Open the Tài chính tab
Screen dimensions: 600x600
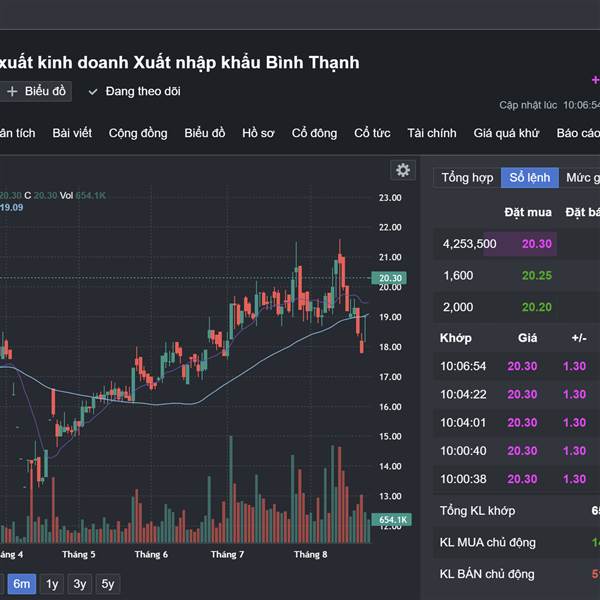pyautogui.click(x=432, y=133)
